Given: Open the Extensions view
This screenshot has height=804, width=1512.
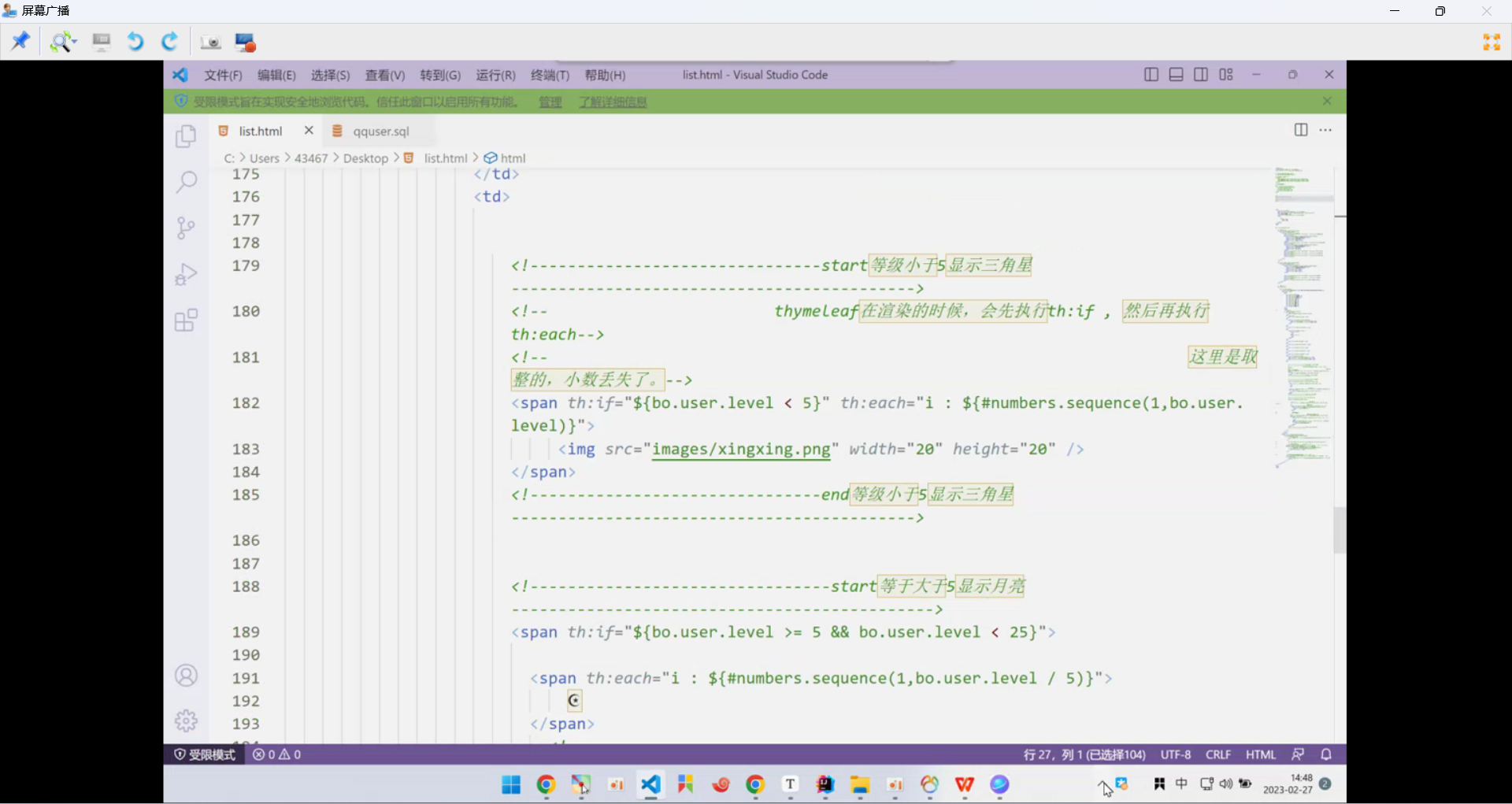Looking at the screenshot, I should click(x=186, y=320).
